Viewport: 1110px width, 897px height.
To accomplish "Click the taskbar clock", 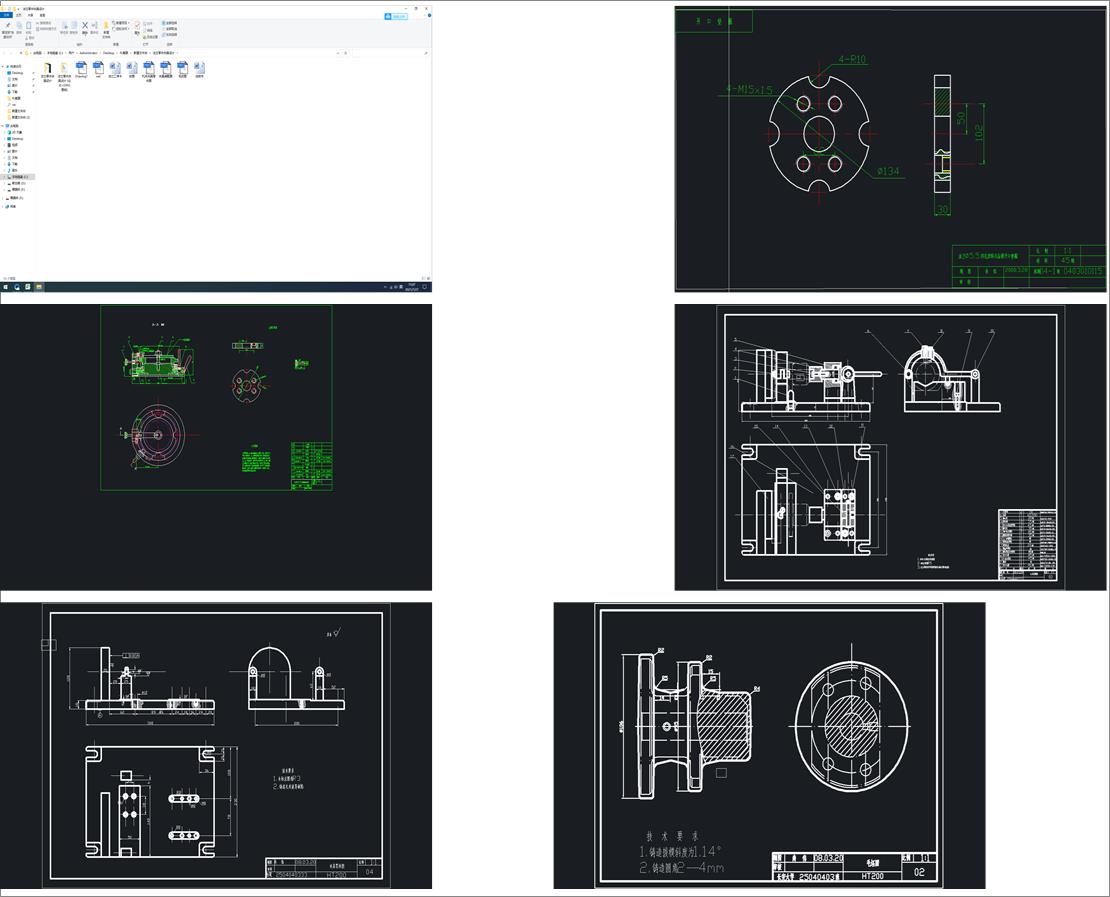I will [412, 287].
